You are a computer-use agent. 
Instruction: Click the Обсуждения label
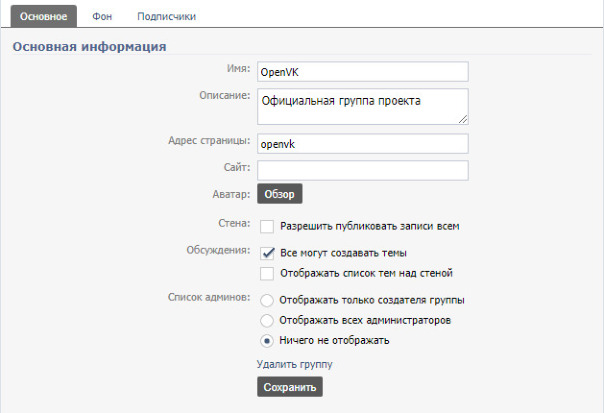tap(218, 250)
